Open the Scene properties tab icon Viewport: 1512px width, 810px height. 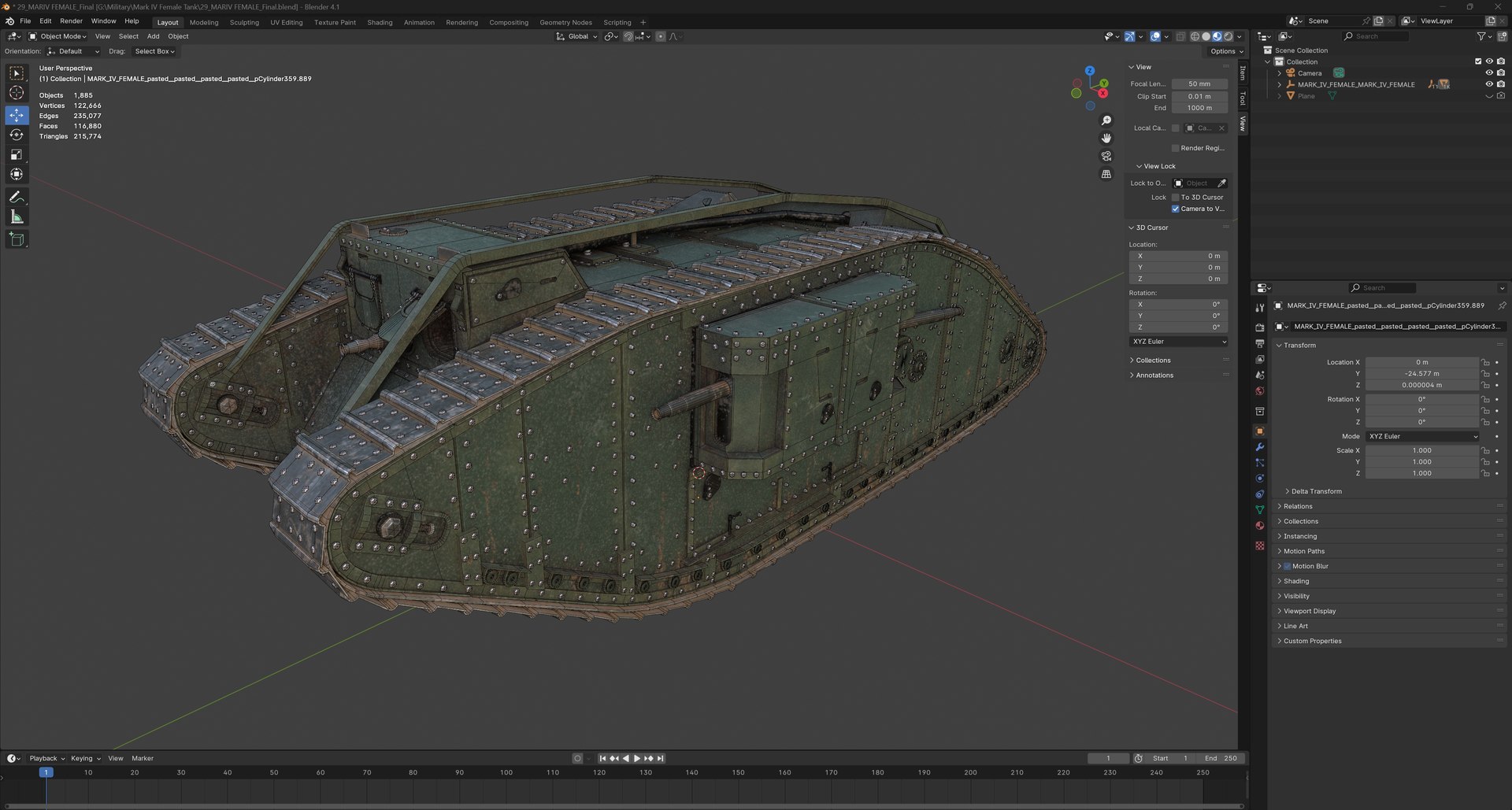click(x=1259, y=375)
